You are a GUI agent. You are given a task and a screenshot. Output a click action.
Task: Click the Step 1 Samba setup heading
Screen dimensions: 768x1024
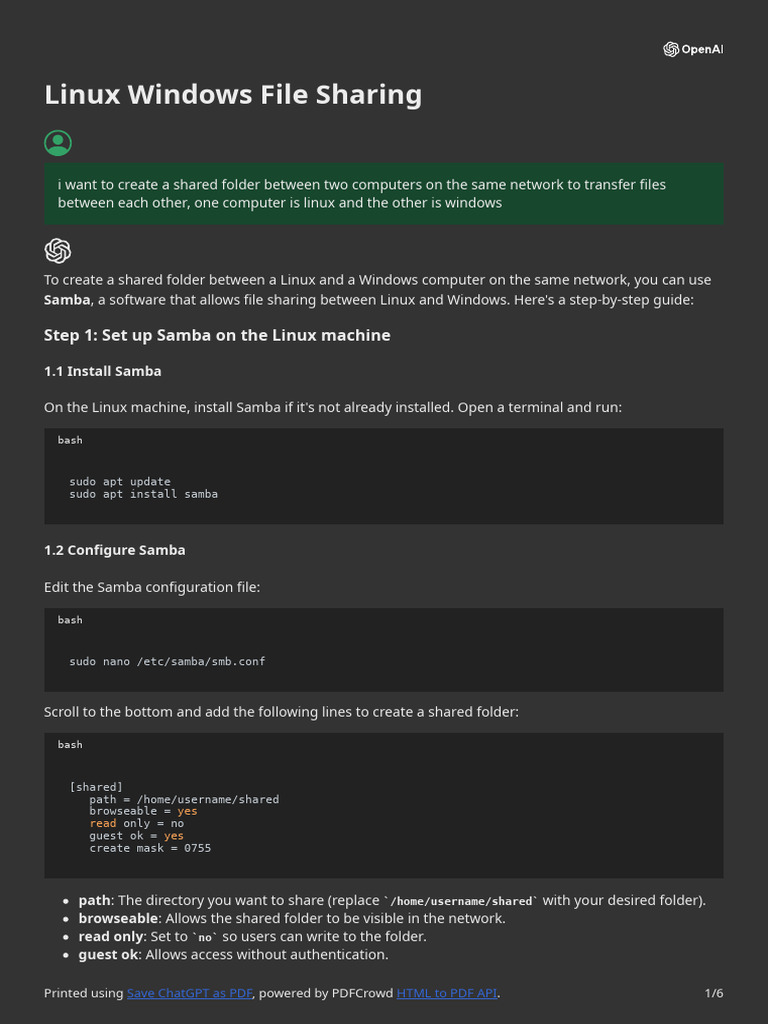pos(217,335)
